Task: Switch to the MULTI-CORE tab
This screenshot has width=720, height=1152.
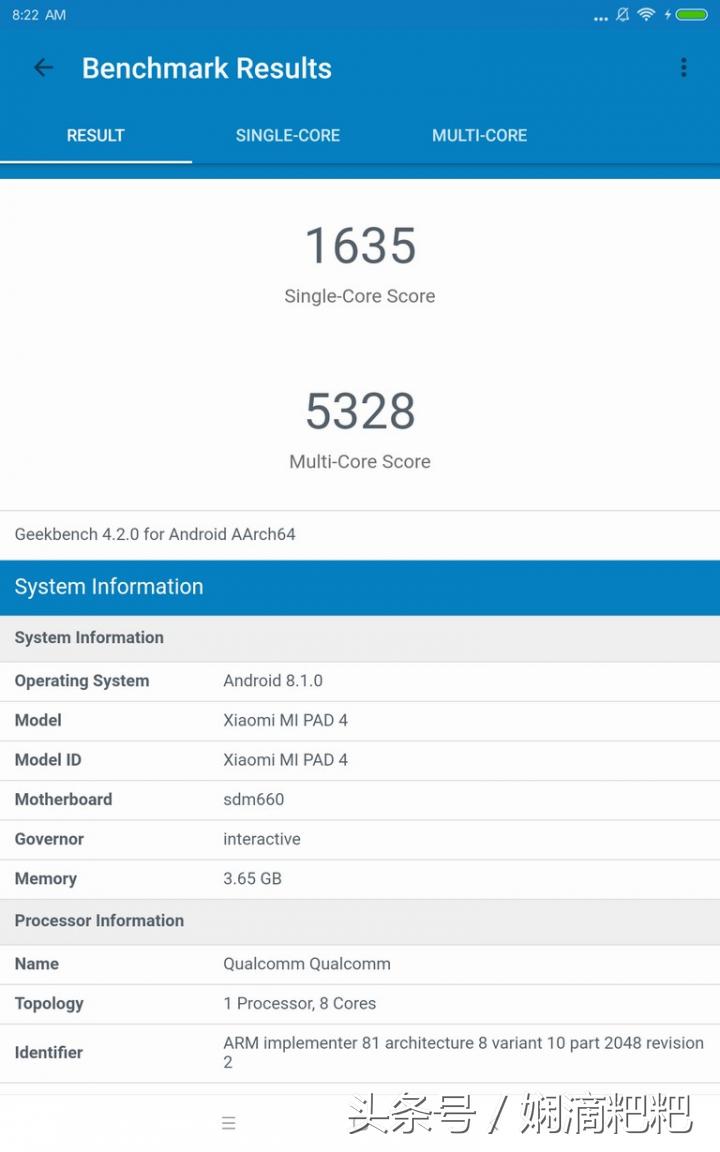Action: coord(479,135)
